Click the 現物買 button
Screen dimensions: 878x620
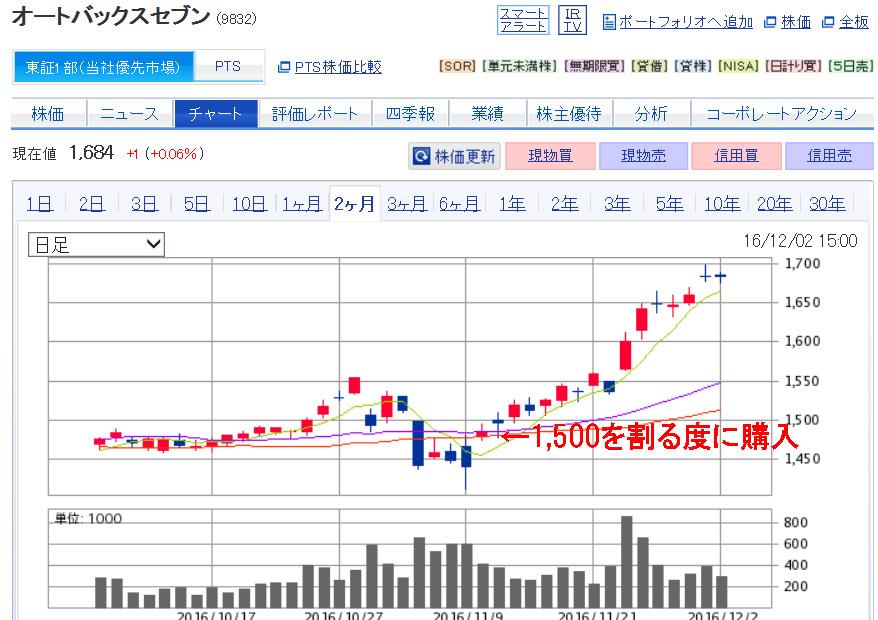point(550,156)
